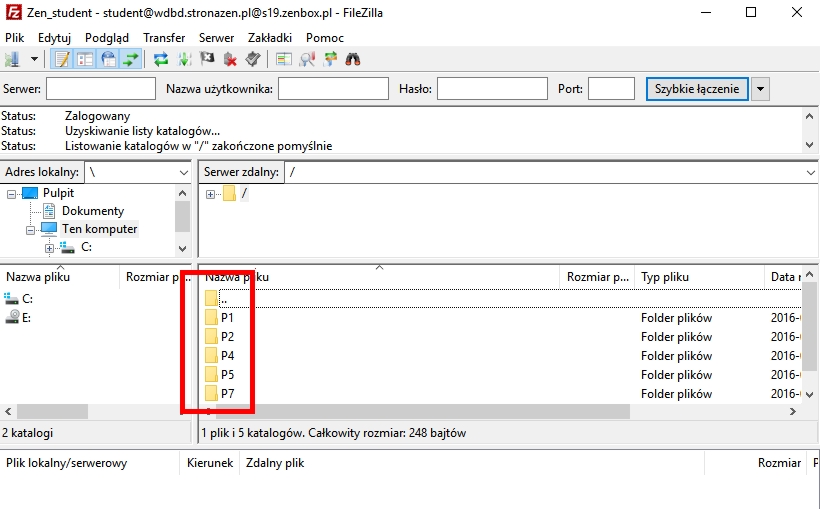Screen dimensions: 820x509
Task: Open the Plik menu
Action: point(15,38)
